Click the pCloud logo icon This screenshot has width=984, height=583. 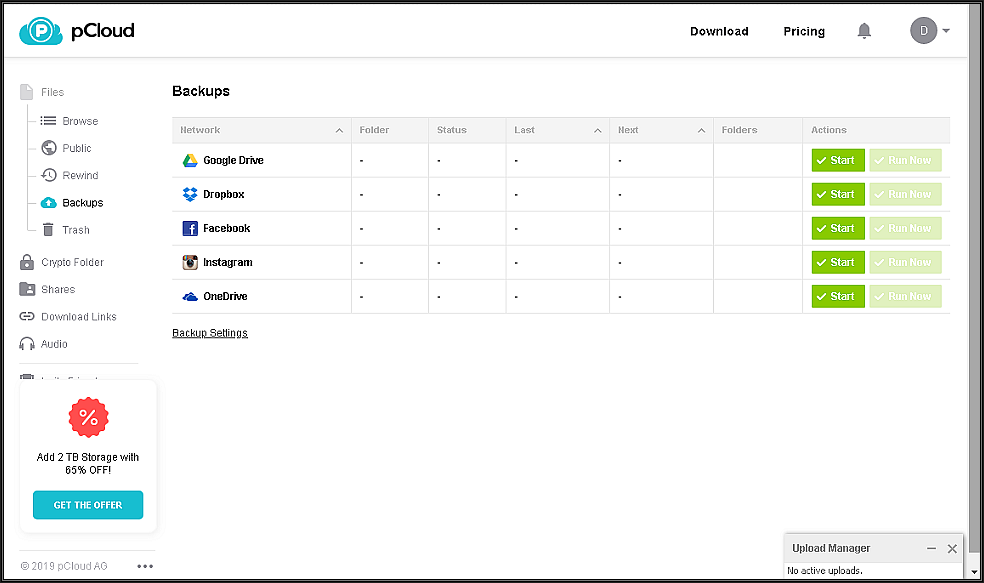tap(41, 31)
